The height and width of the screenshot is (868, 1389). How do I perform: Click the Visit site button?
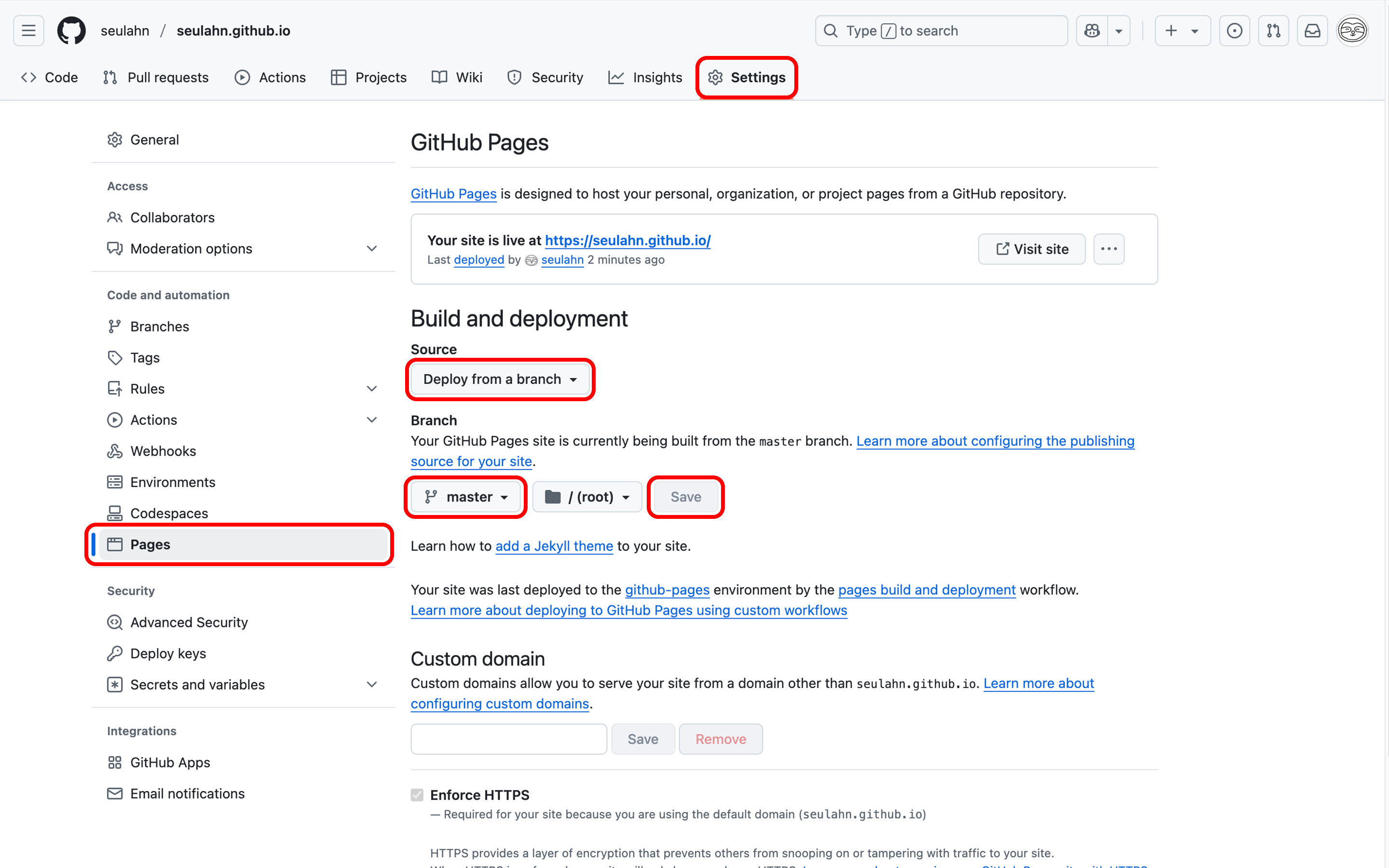click(1032, 249)
